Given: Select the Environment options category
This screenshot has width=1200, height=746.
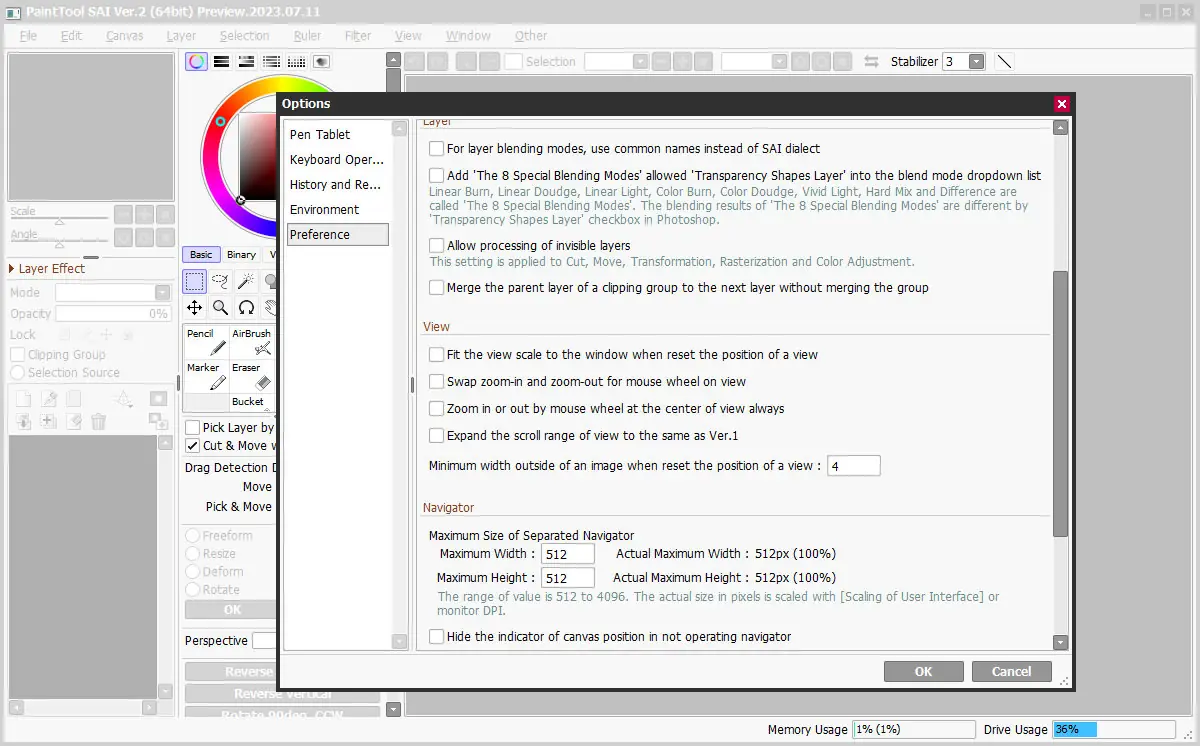Looking at the screenshot, I should tap(338, 209).
